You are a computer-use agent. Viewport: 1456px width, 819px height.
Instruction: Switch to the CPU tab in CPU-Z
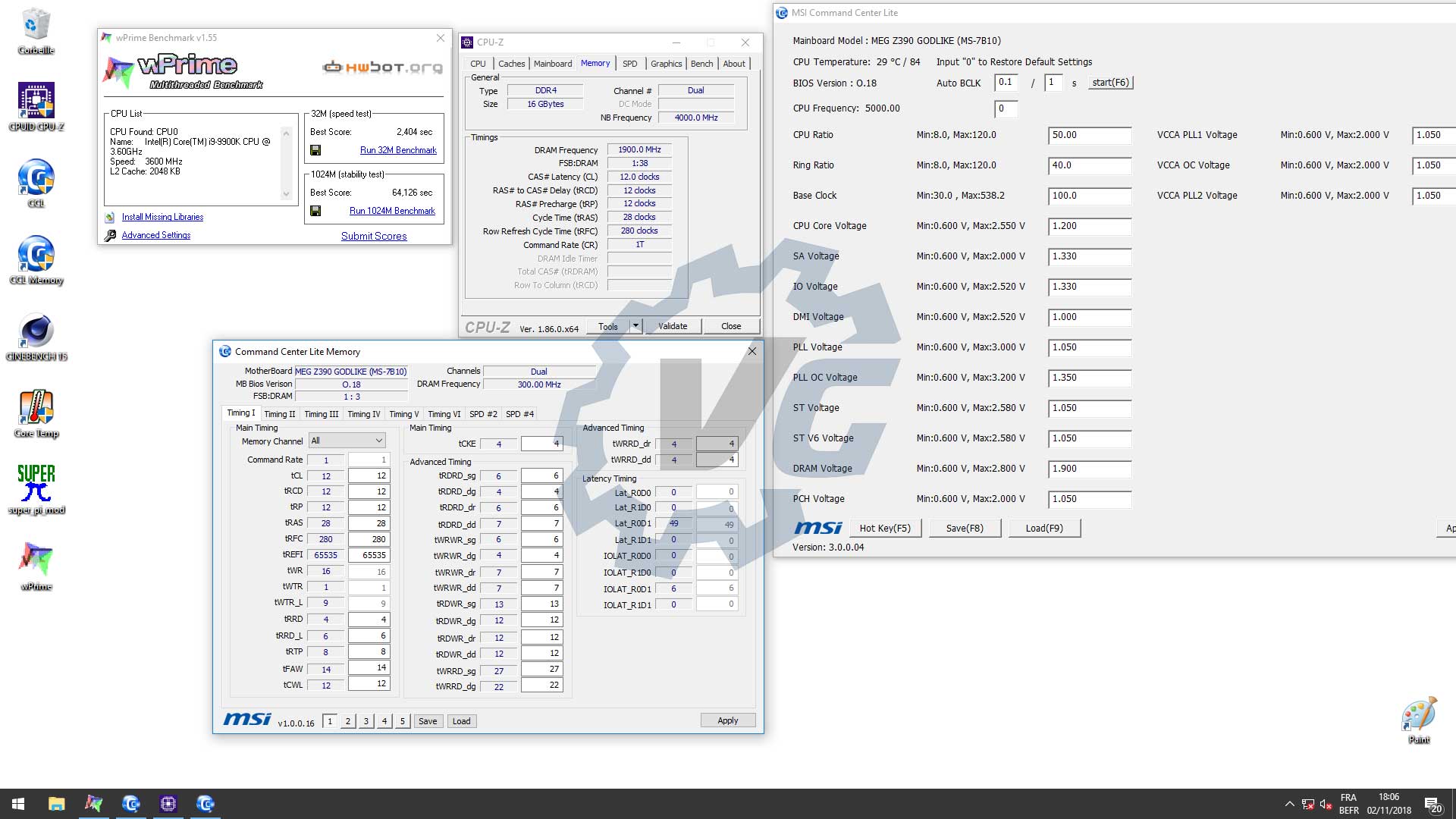click(478, 64)
